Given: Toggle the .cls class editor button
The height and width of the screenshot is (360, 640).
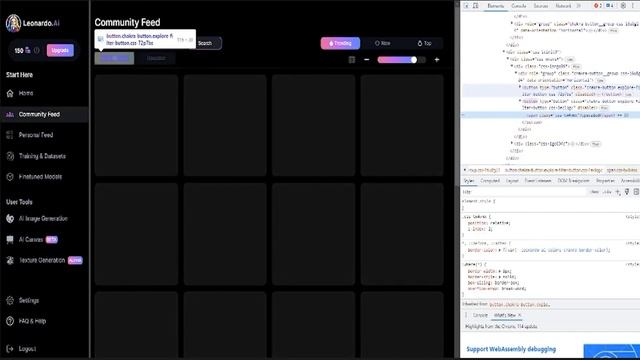Looking at the screenshot, I should 607,192.
